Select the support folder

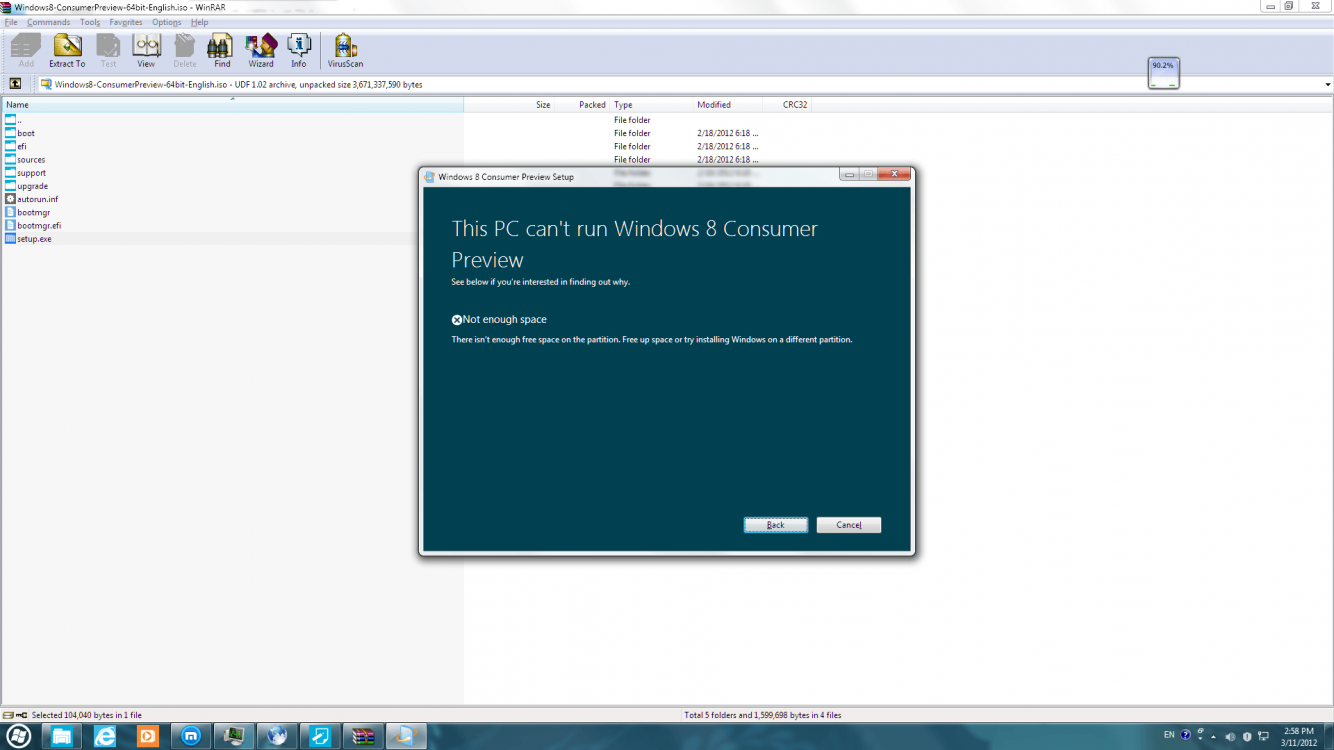[25, 173]
